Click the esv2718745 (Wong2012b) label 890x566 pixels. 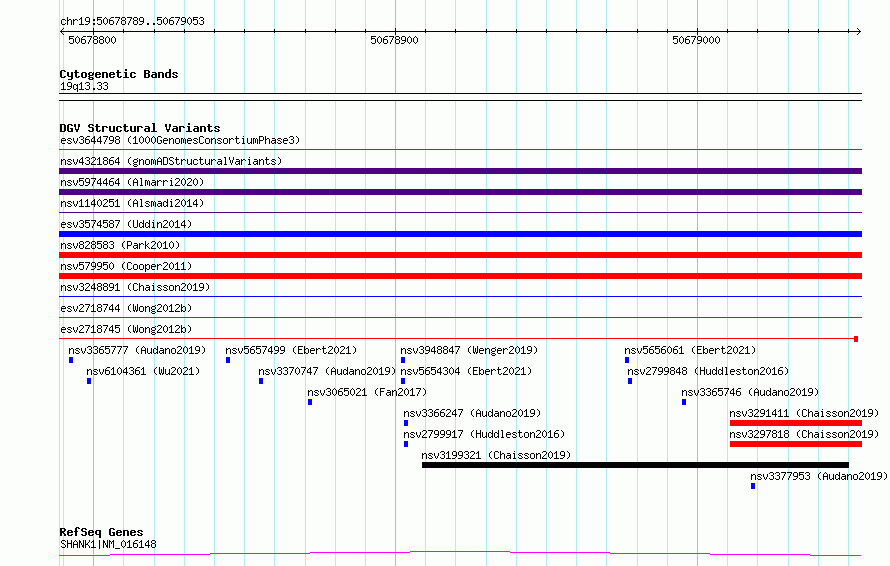pyautogui.click(x=126, y=329)
